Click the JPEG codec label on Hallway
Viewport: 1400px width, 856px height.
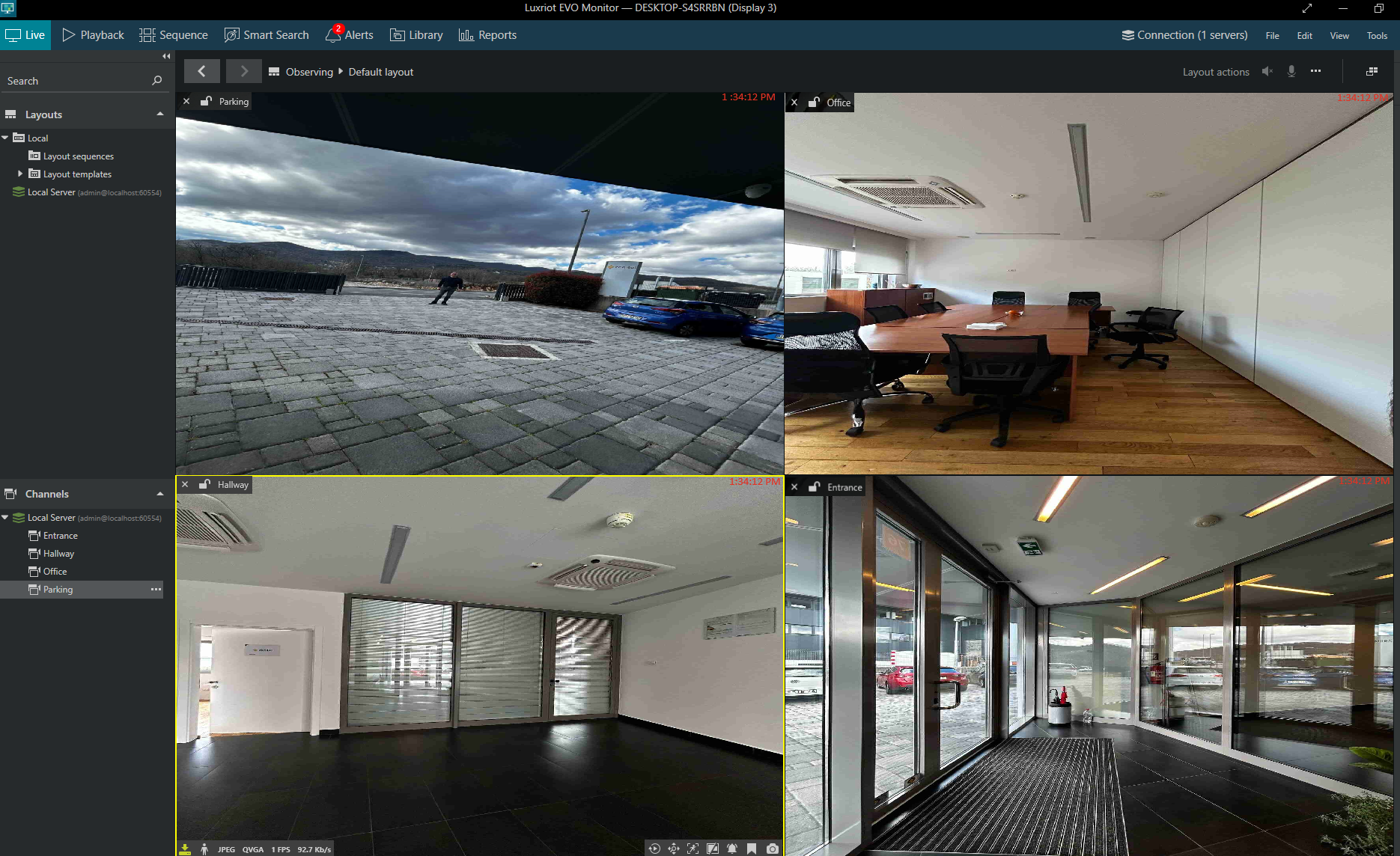(226, 849)
